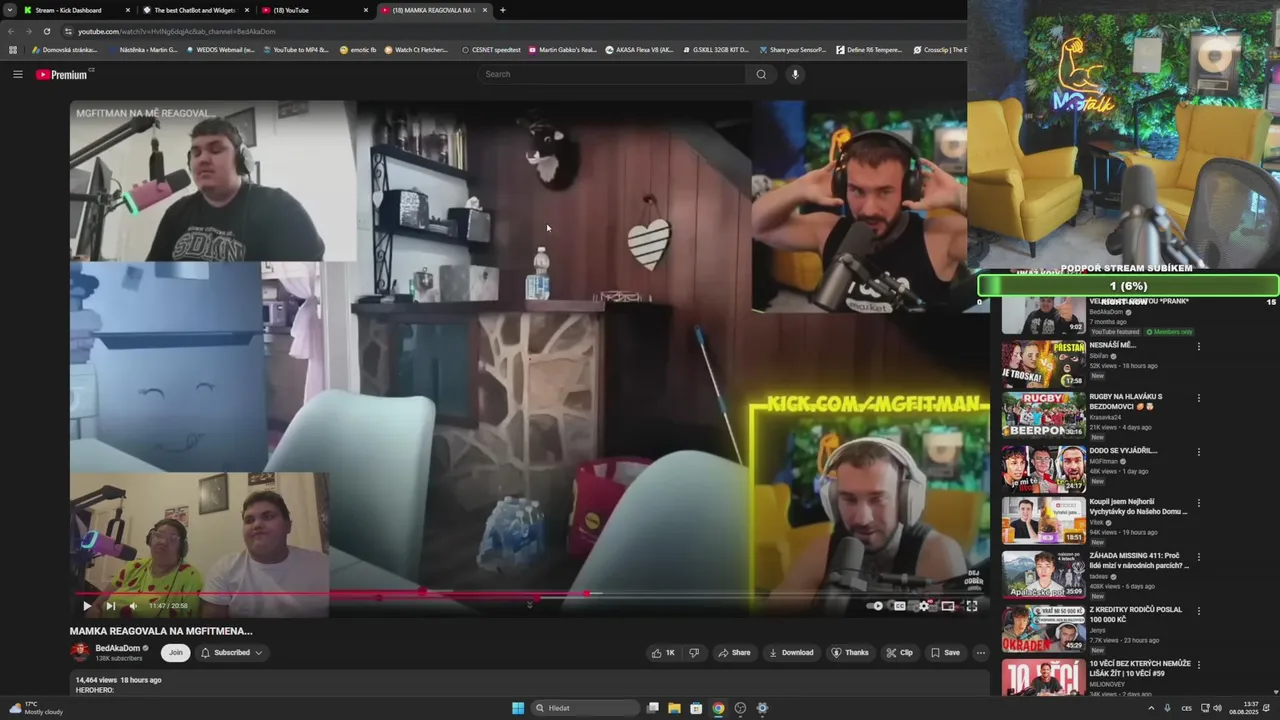Toggle closed captions on the video
Image resolution: width=1280 pixels, height=720 pixels.
(x=900, y=605)
